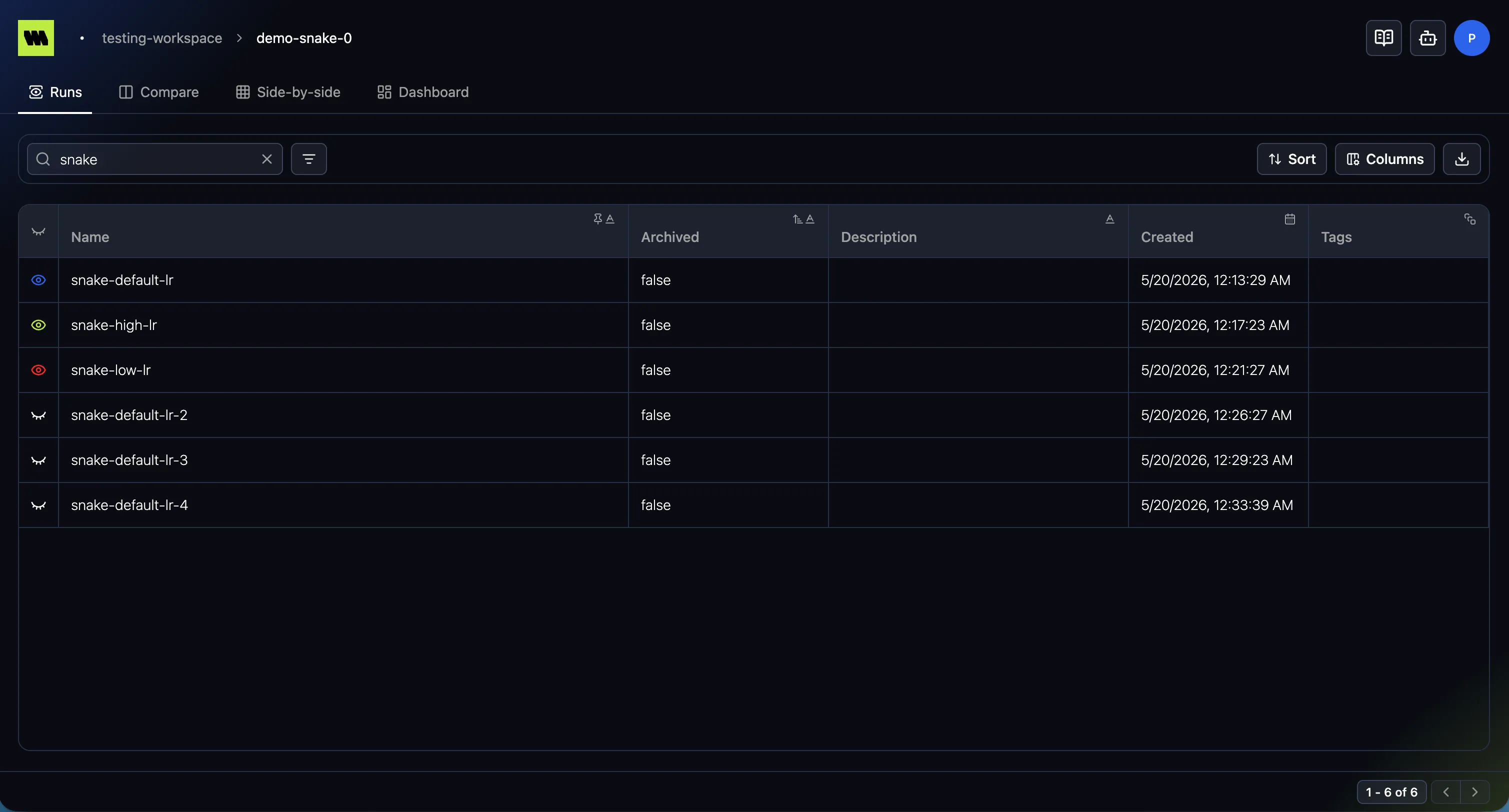This screenshot has width=1509, height=812.
Task: Click the 12:17:23 AM created timestamp
Action: point(1215,325)
